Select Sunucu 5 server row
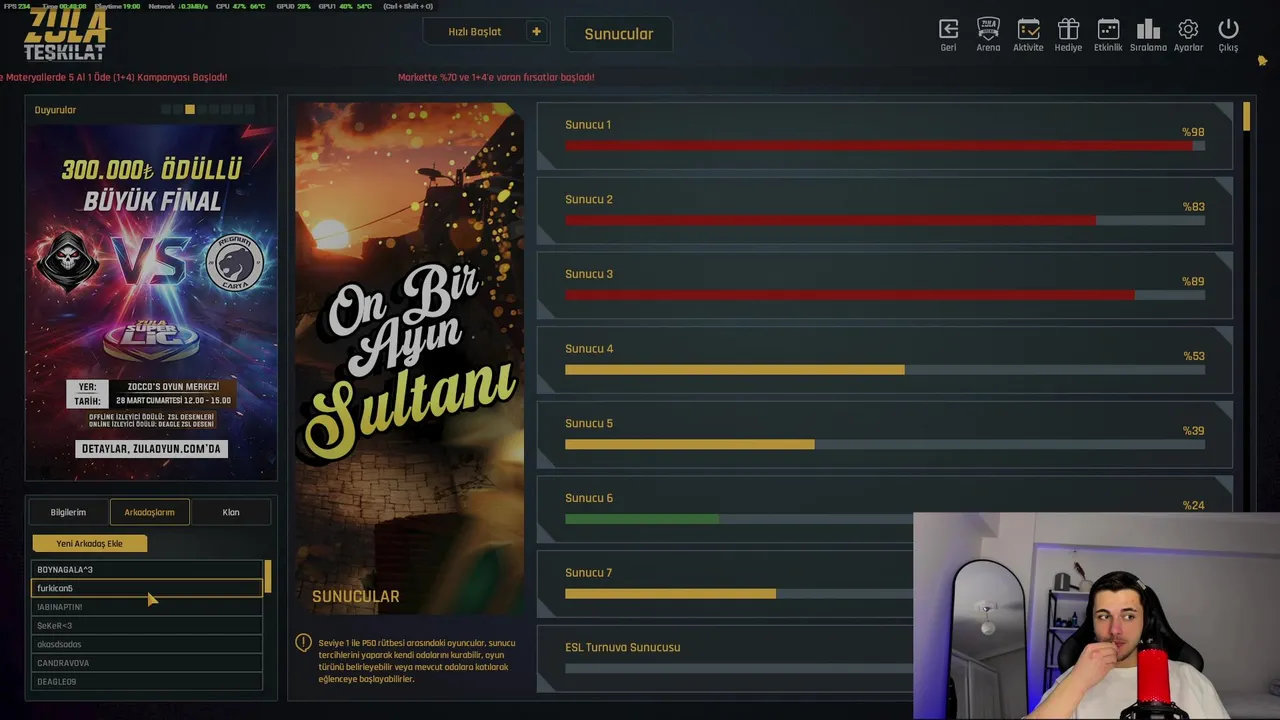The image size is (1280, 720). pos(885,435)
